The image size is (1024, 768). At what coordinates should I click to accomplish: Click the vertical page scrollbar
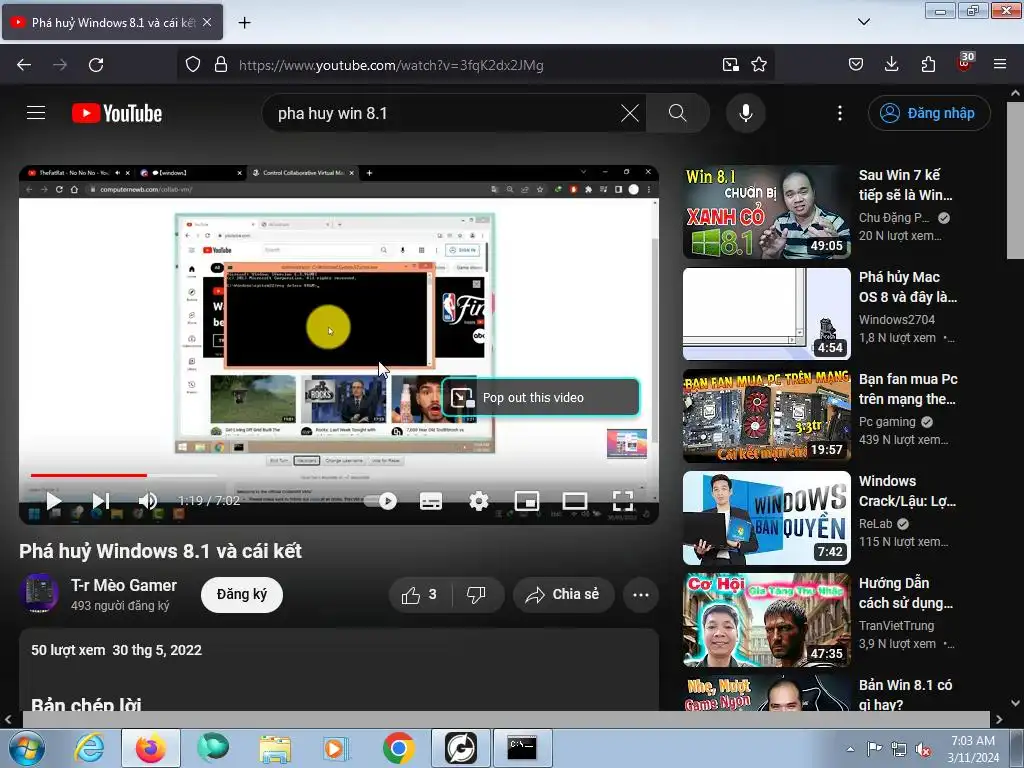coord(1015,180)
